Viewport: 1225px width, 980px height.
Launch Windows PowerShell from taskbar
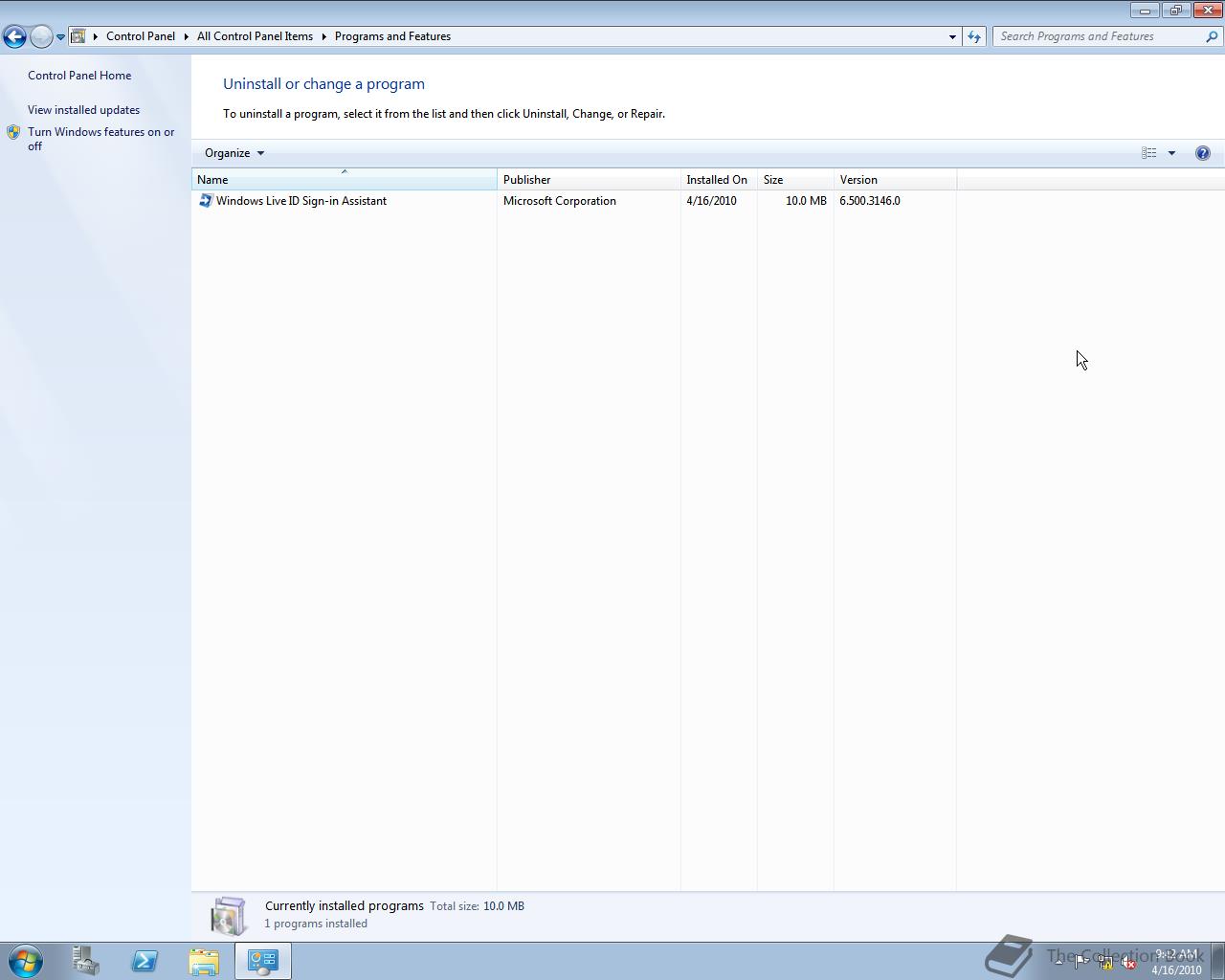(145, 961)
